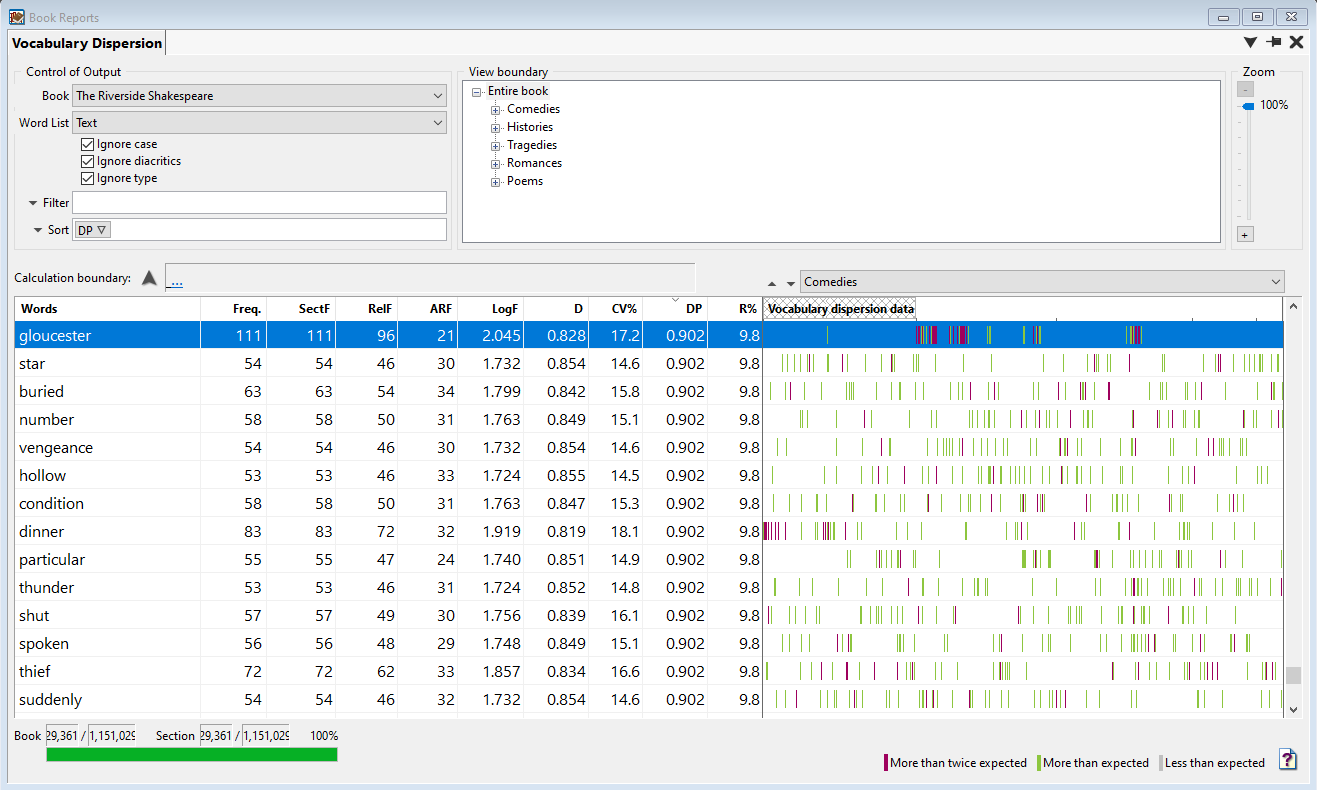Disable the Ignore type option
Viewport: 1317px width, 790px height.
tap(88, 178)
